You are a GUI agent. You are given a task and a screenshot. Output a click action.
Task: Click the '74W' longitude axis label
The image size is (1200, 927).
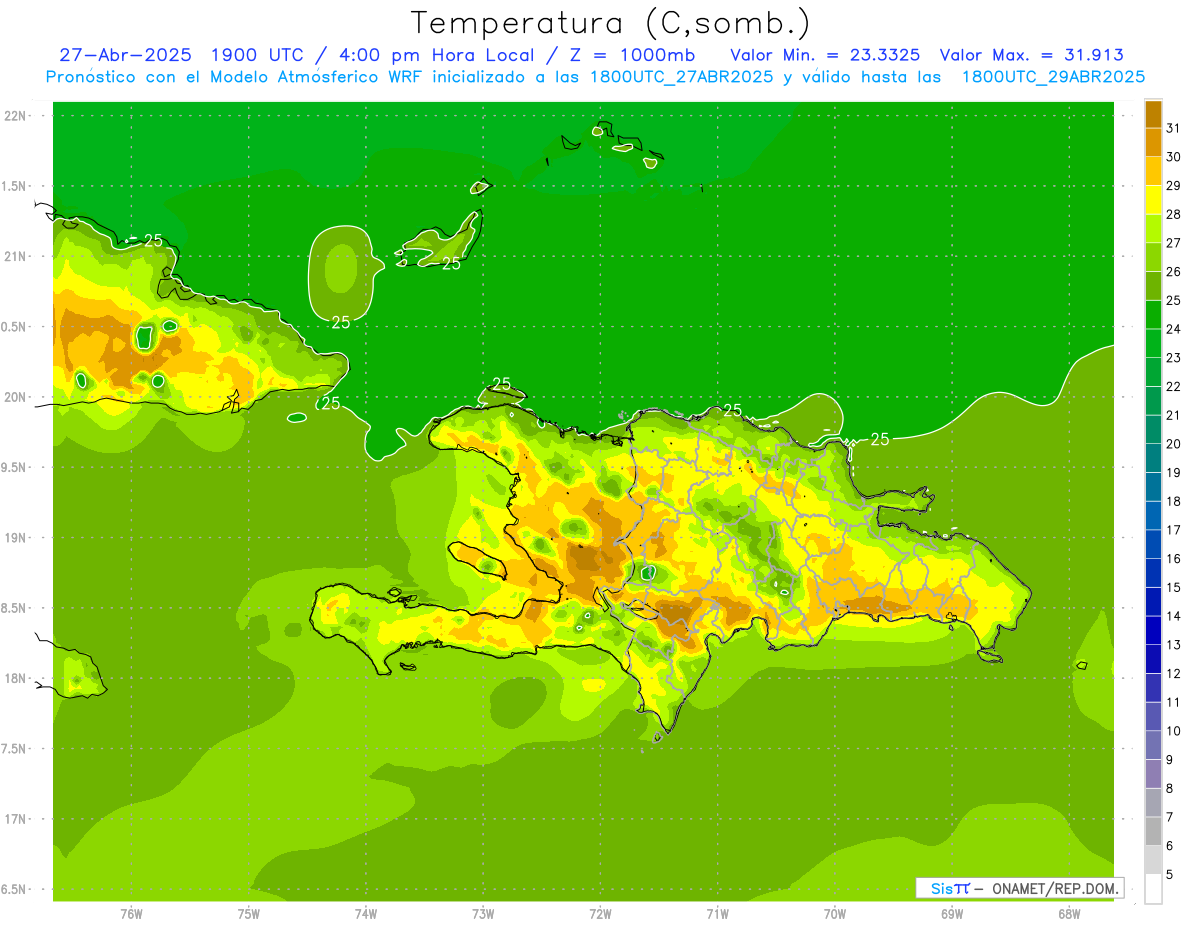point(365,913)
